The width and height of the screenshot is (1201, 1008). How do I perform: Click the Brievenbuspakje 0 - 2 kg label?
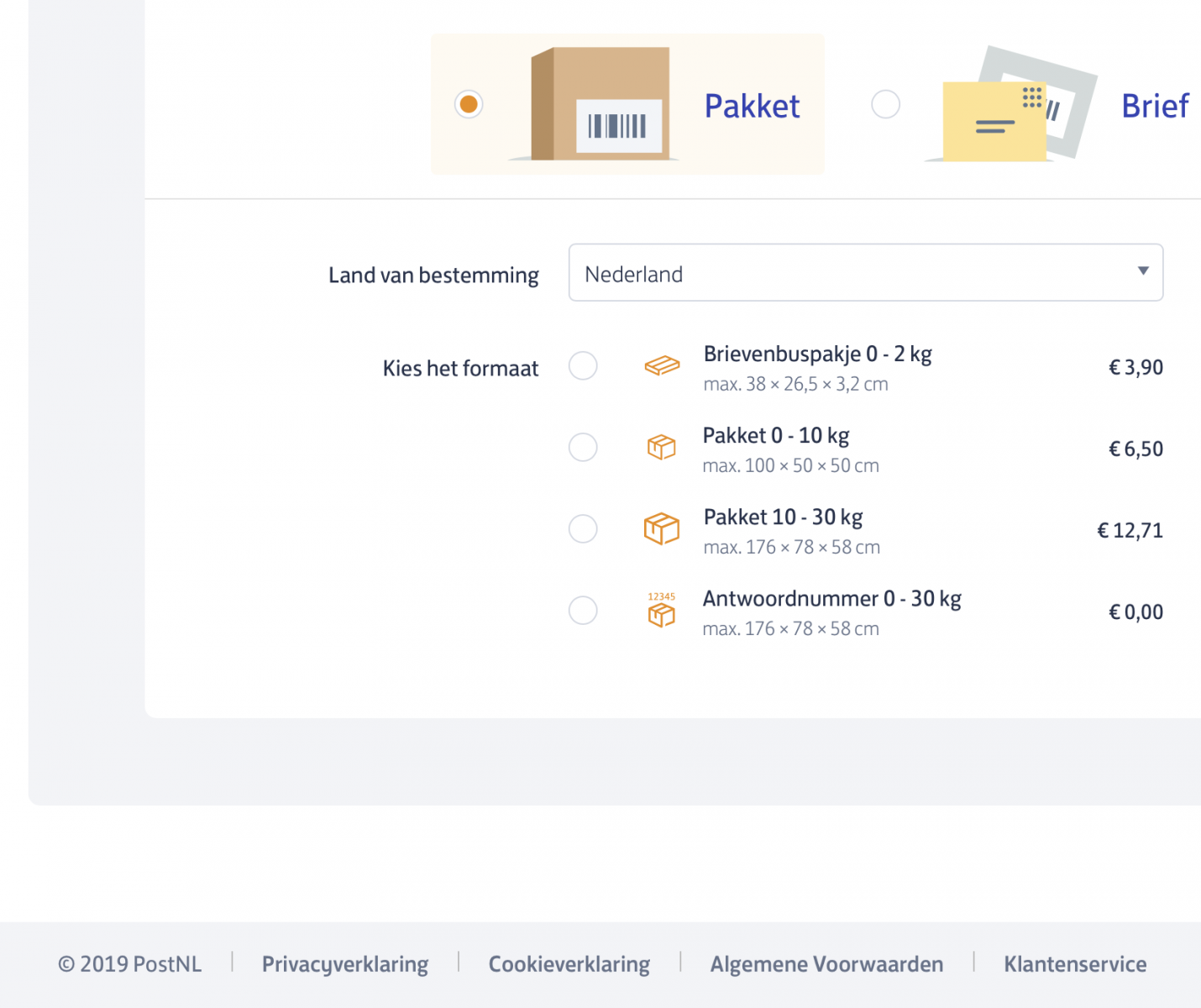click(x=817, y=354)
